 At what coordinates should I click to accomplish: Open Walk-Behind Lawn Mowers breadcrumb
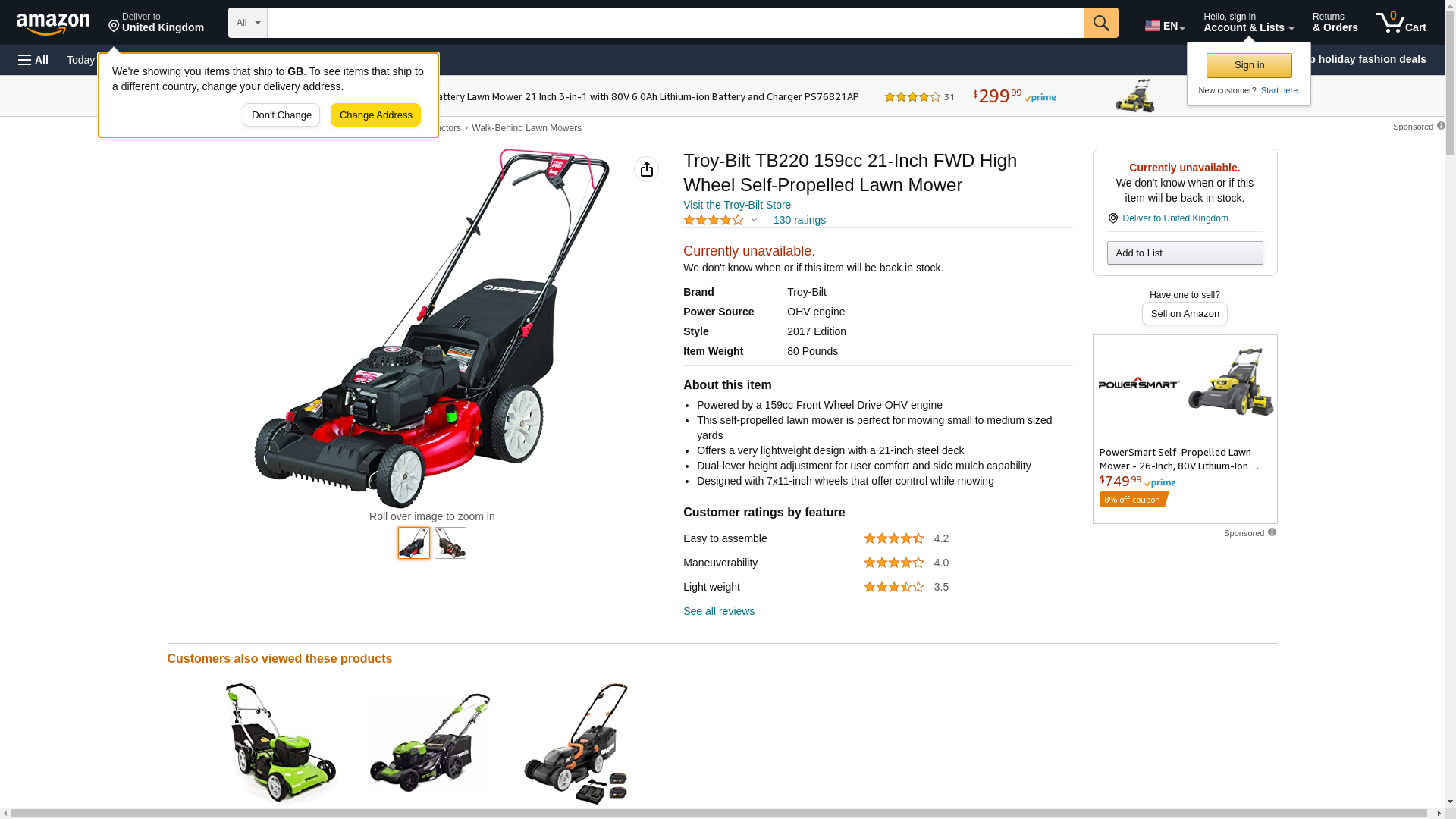(x=526, y=128)
